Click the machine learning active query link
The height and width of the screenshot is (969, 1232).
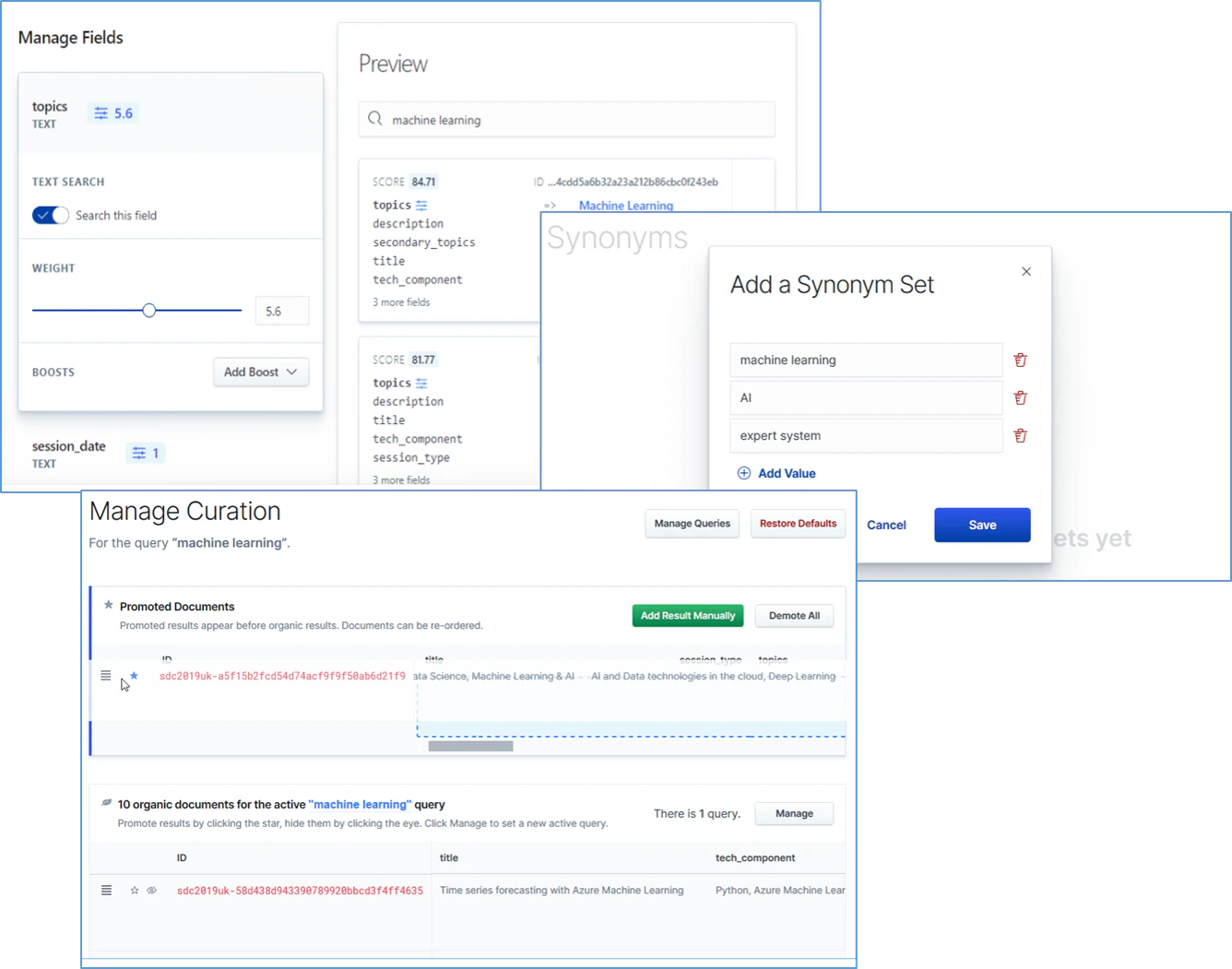click(x=360, y=804)
